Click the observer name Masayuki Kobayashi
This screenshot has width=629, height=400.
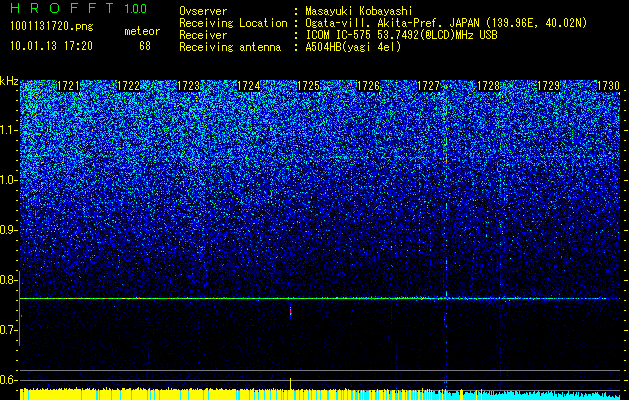[x=359, y=11]
